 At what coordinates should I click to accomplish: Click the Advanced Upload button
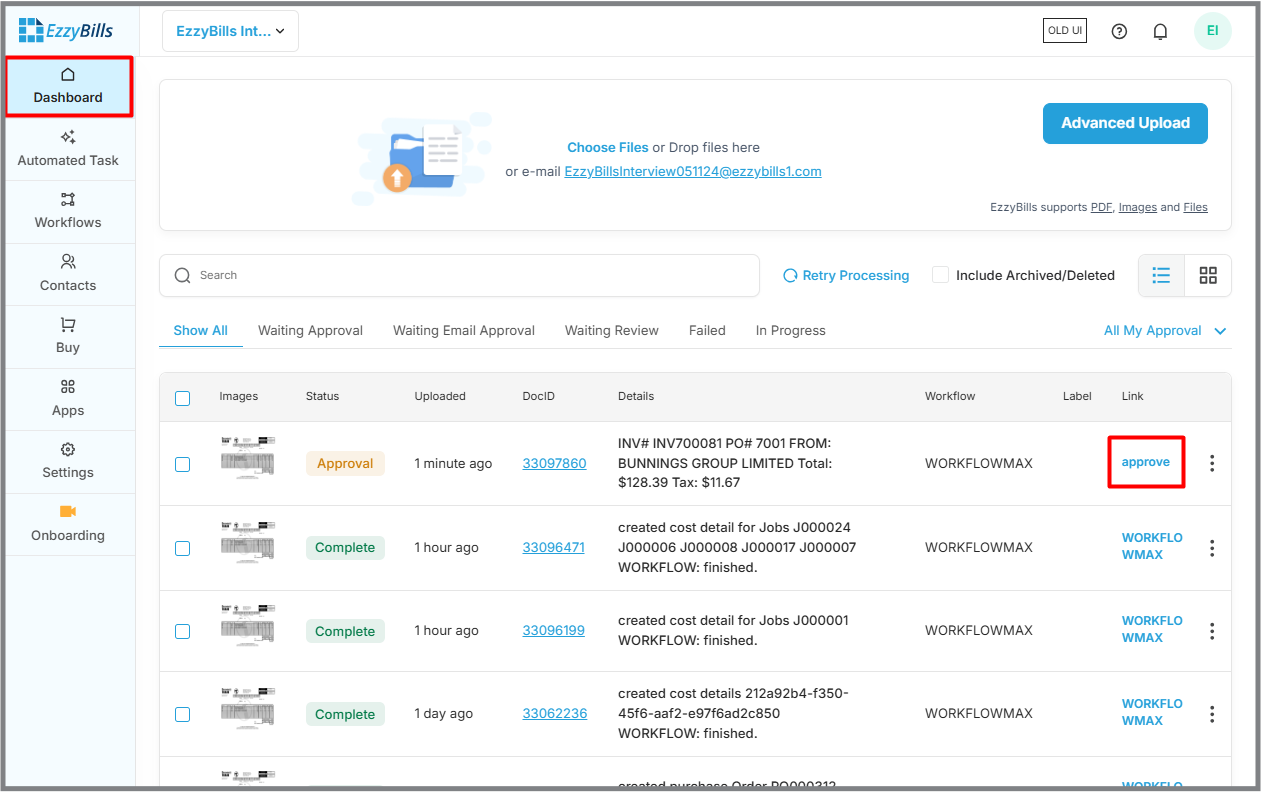pyautogui.click(x=1125, y=123)
